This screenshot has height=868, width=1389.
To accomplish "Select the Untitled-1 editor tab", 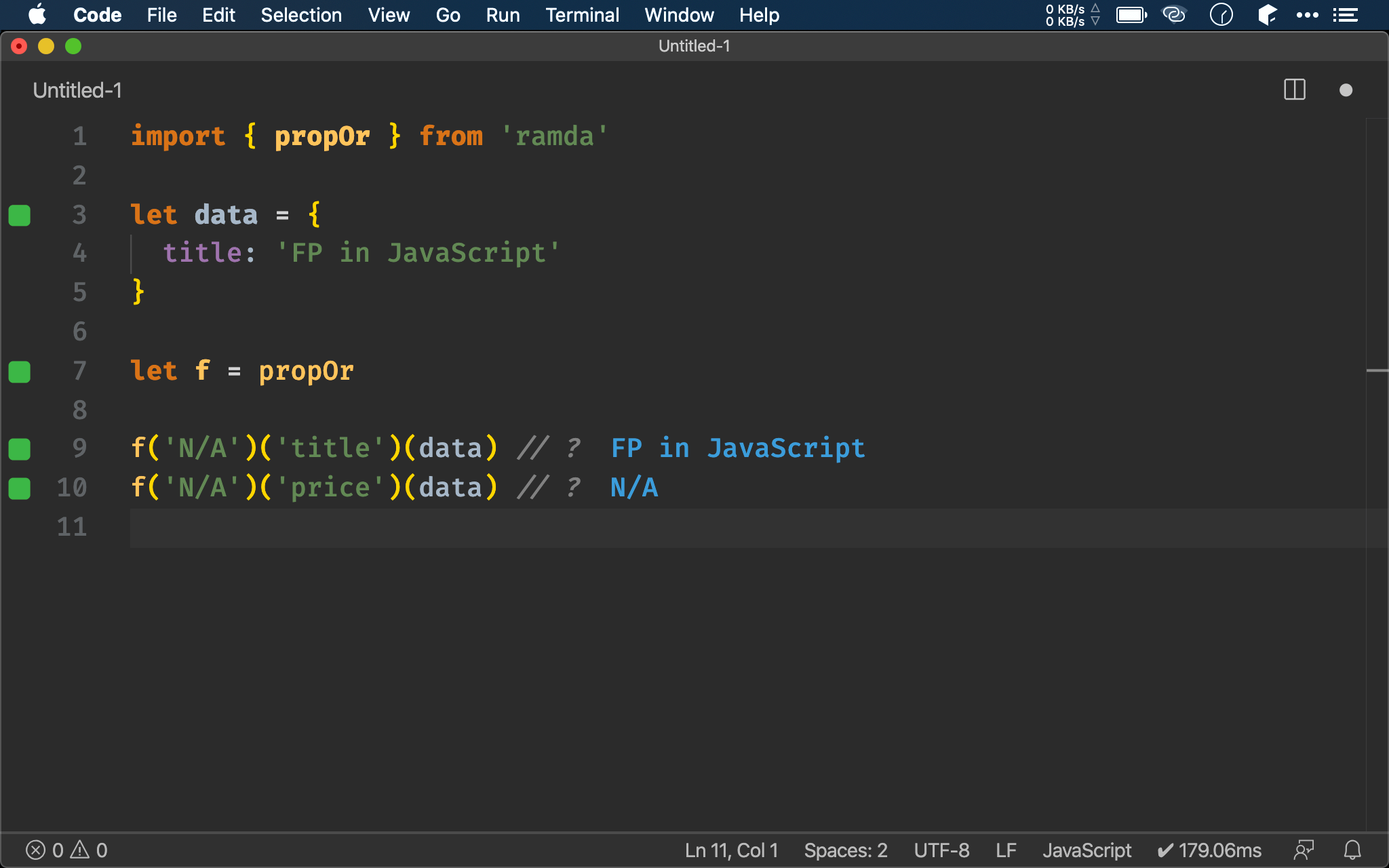I will point(77,90).
